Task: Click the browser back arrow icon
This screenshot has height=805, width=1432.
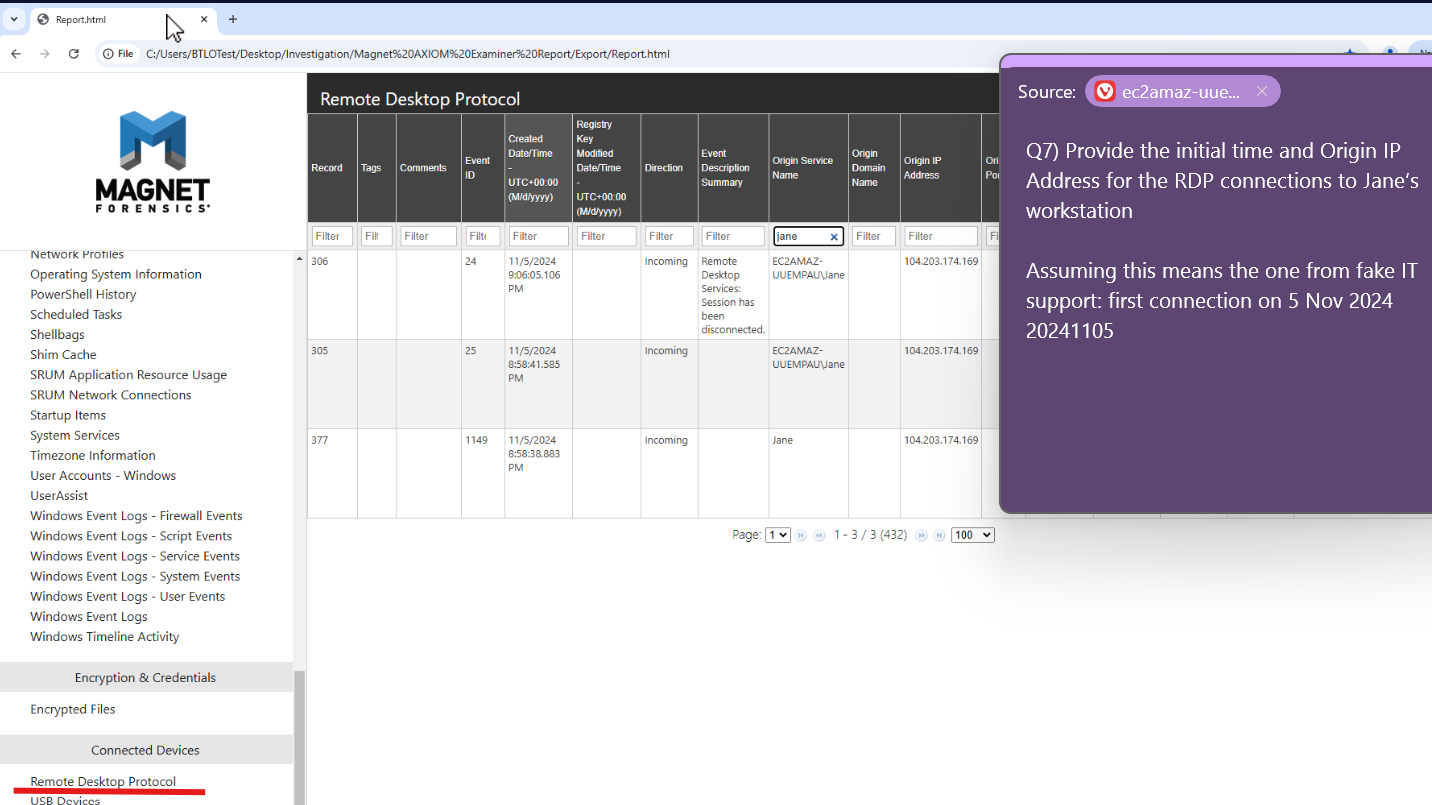Action: pyautogui.click(x=16, y=54)
